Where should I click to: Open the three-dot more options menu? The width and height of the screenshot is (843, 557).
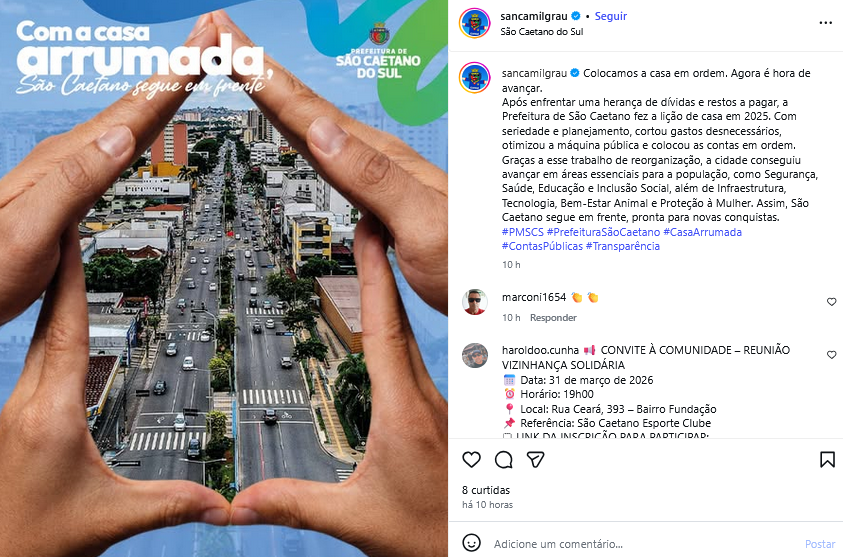point(825,23)
